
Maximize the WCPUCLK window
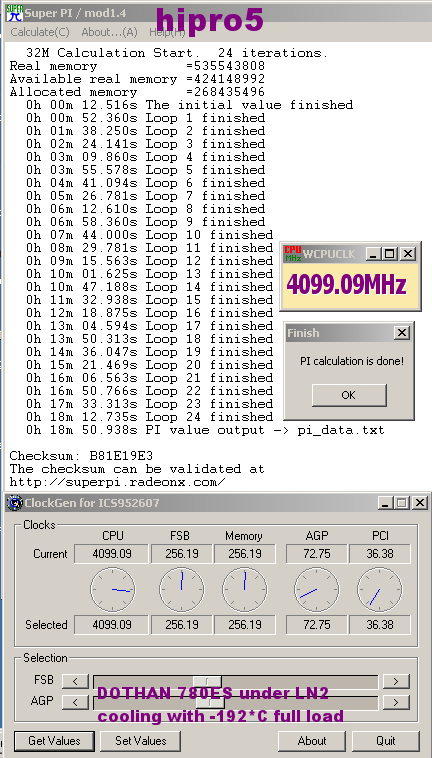click(x=389, y=254)
